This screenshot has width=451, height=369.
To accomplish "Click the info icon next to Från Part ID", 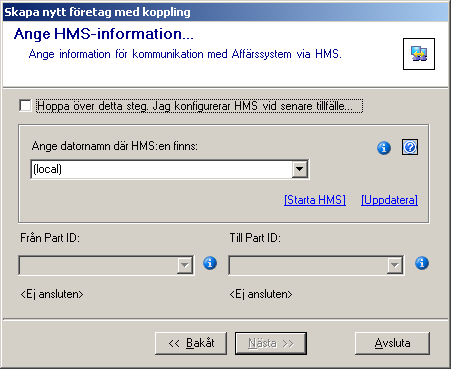I will pyautogui.click(x=210, y=263).
